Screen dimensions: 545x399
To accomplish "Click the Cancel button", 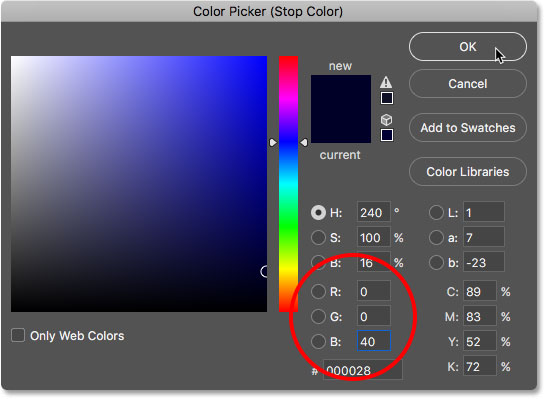I will point(468,83).
